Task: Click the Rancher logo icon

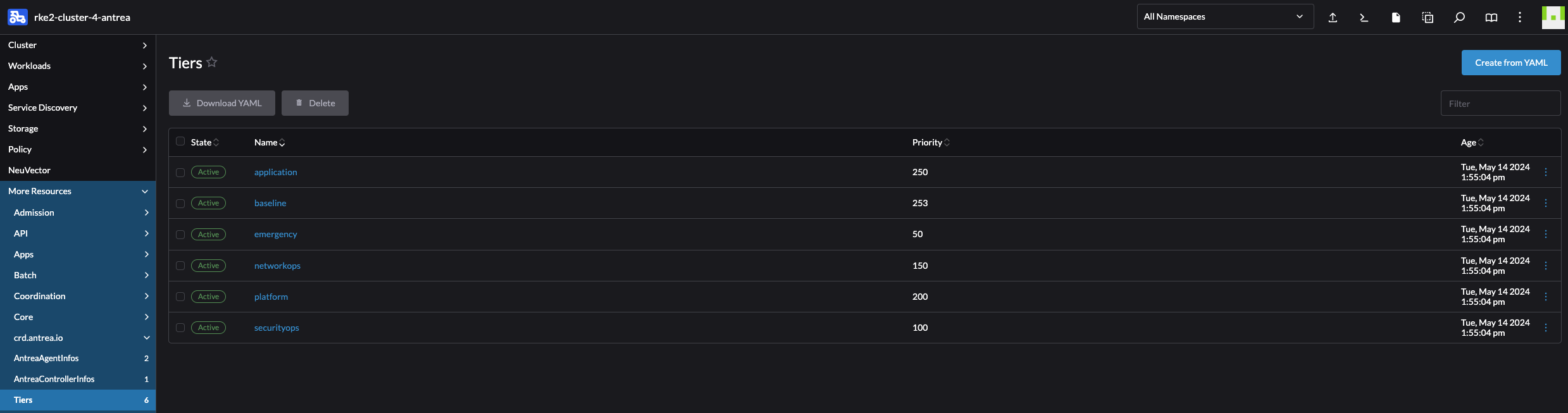Action: click(18, 17)
